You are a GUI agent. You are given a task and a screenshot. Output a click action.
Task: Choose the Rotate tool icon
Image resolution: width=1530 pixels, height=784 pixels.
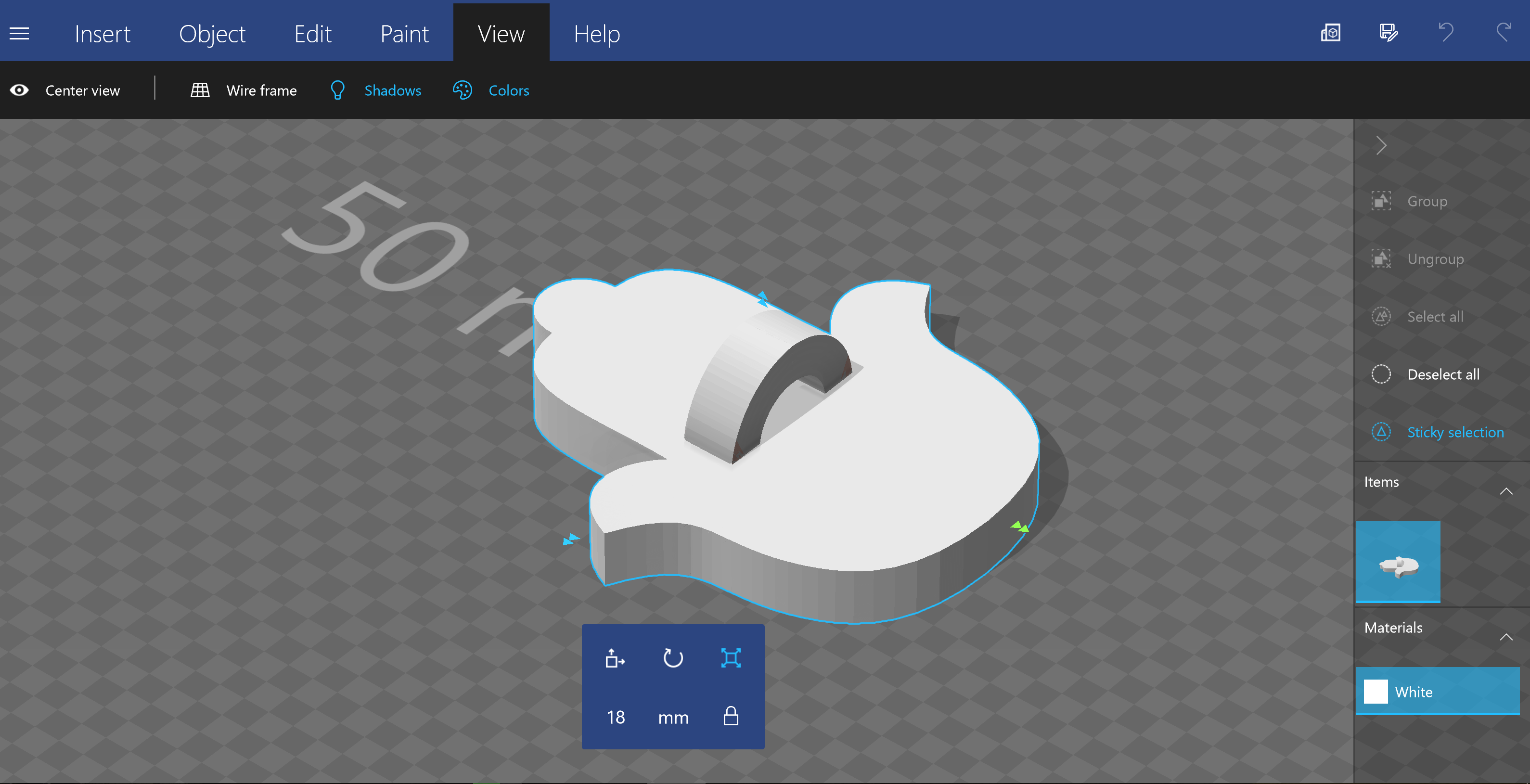click(x=673, y=658)
